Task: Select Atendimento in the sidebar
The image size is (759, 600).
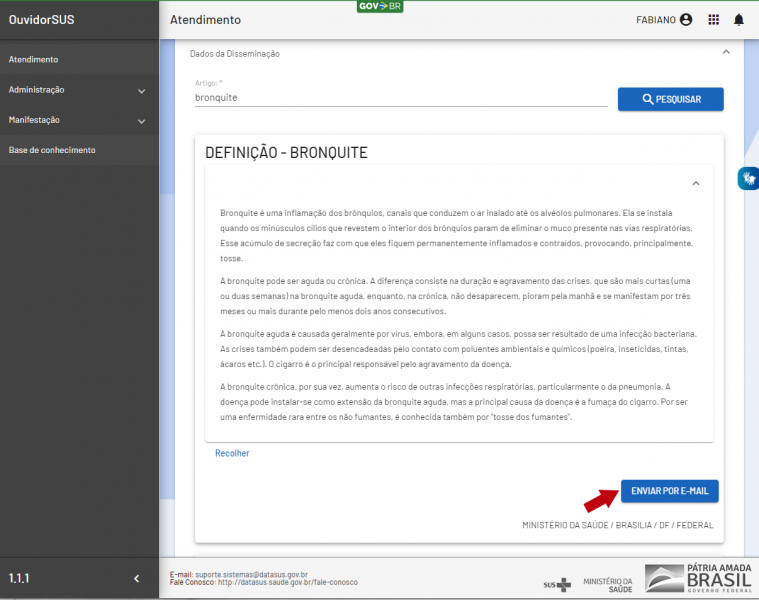Action: (34, 60)
